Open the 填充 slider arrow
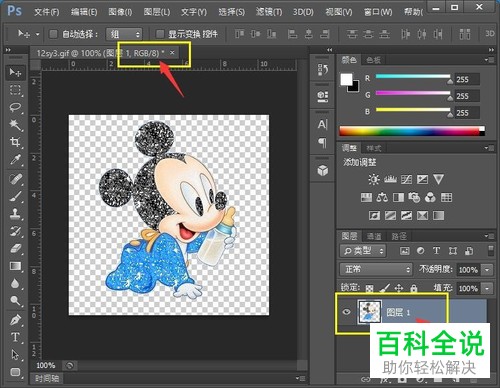 (487, 288)
